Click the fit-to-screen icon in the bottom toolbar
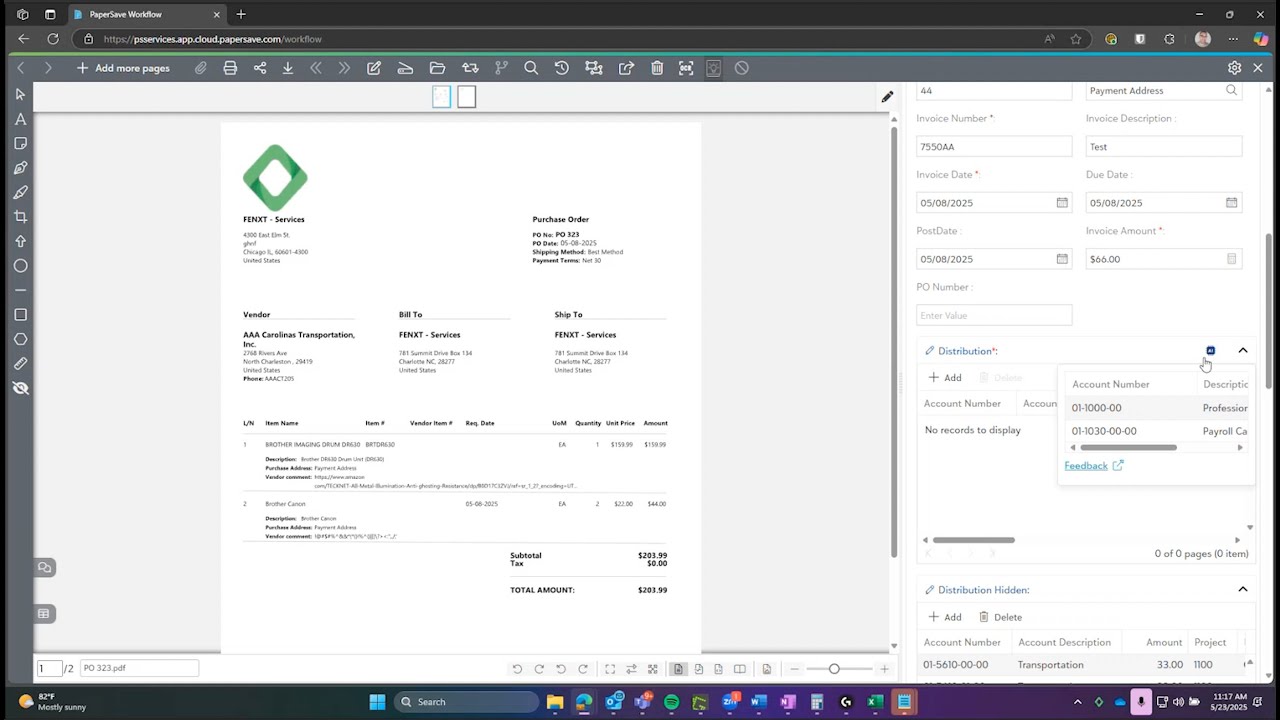The height and width of the screenshot is (720, 1280). [610, 669]
